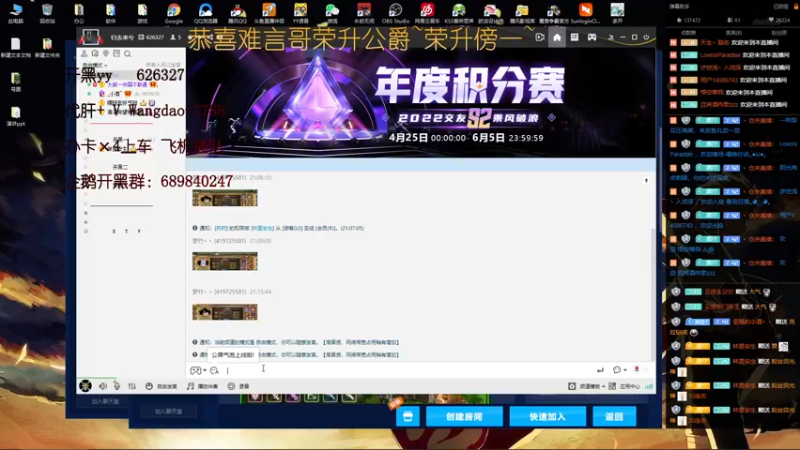The height and width of the screenshot is (450, 800).
Task: Open the play accompaniment music button
Action: click(x=202, y=386)
